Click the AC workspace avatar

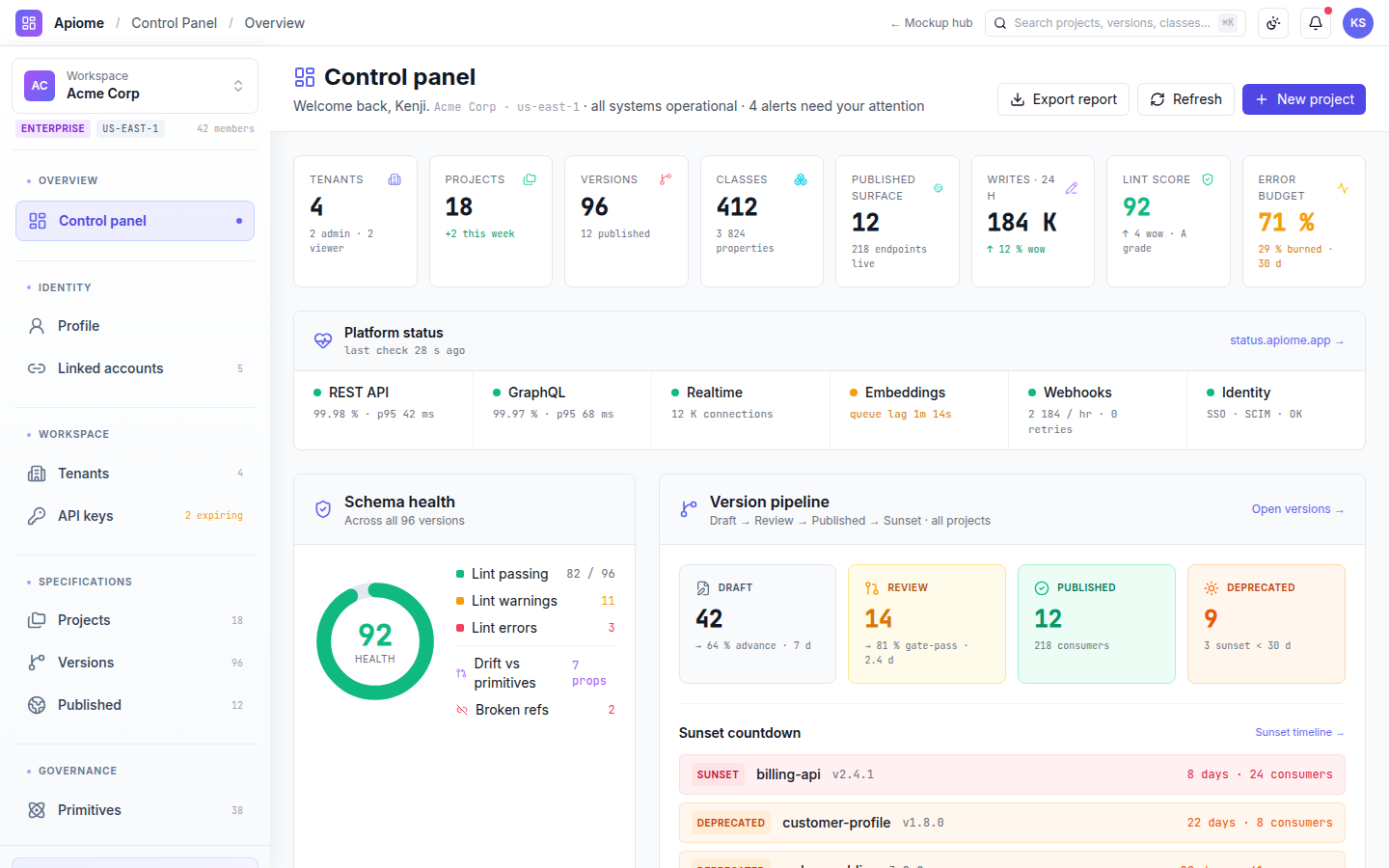click(x=40, y=86)
